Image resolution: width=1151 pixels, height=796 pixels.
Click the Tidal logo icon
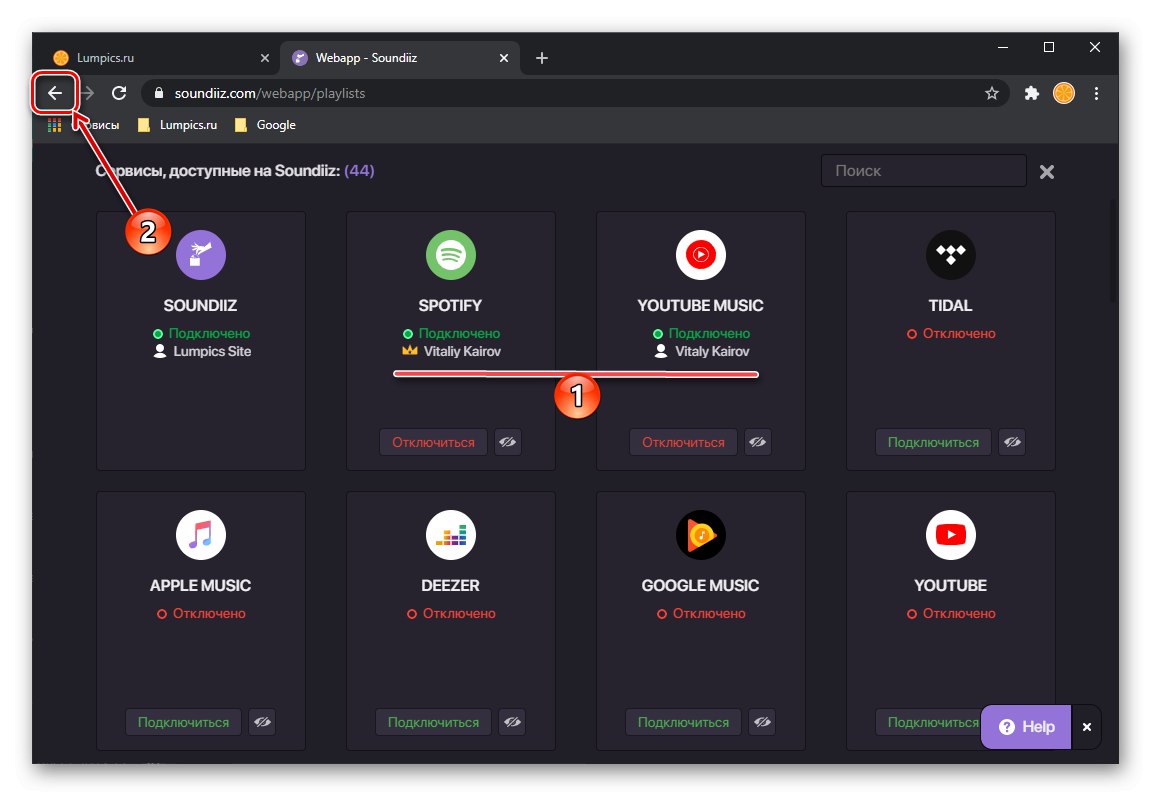coord(951,255)
